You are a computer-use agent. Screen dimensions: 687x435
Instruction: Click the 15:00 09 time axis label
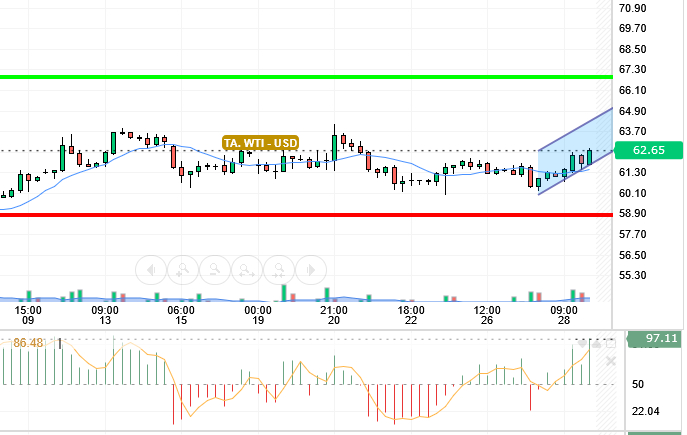[28, 315]
